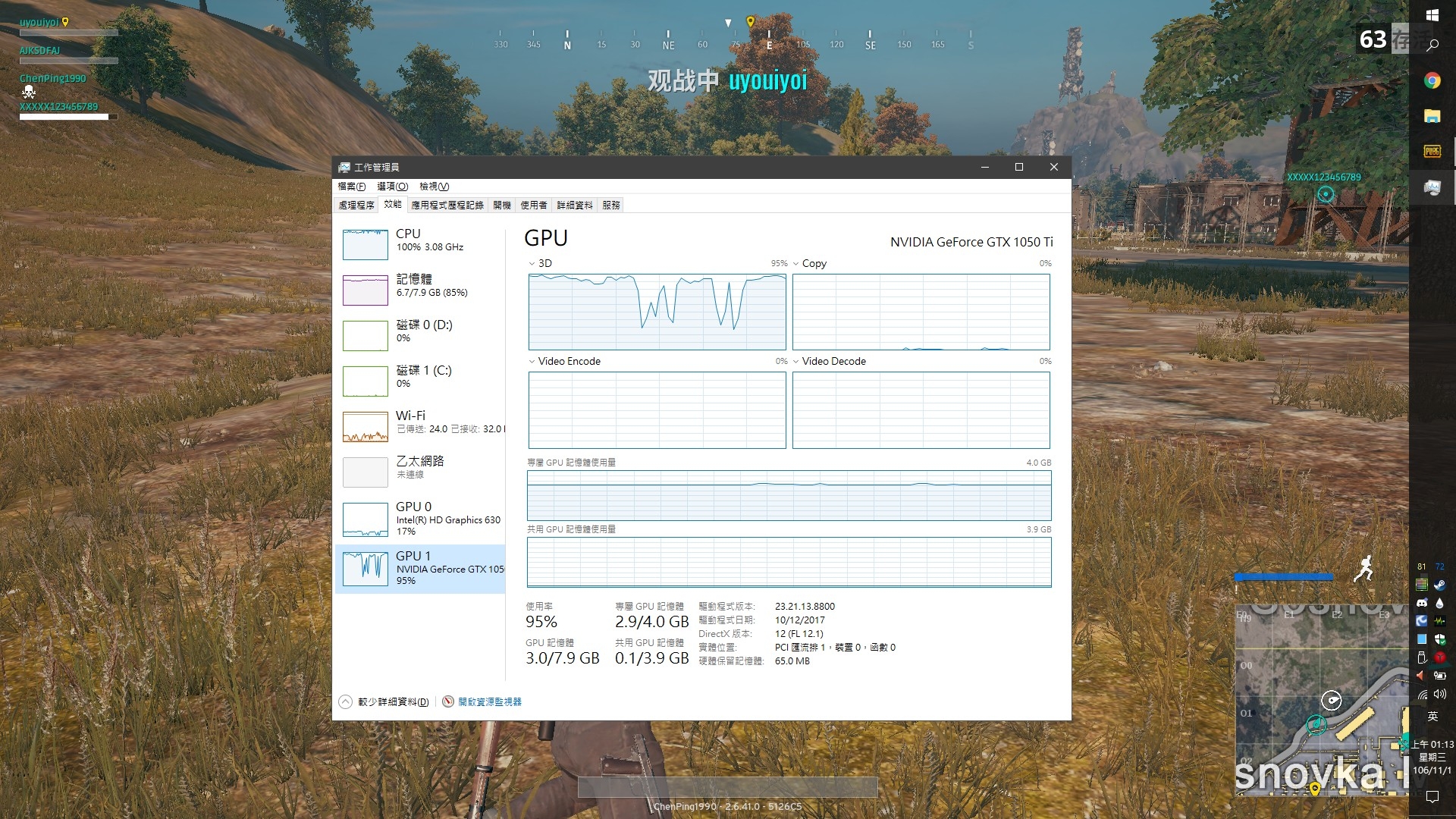Click the NVIDIA GeForce GTX 1050 Ti heading
Image resolution: width=1456 pixels, height=819 pixels.
[971, 242]
